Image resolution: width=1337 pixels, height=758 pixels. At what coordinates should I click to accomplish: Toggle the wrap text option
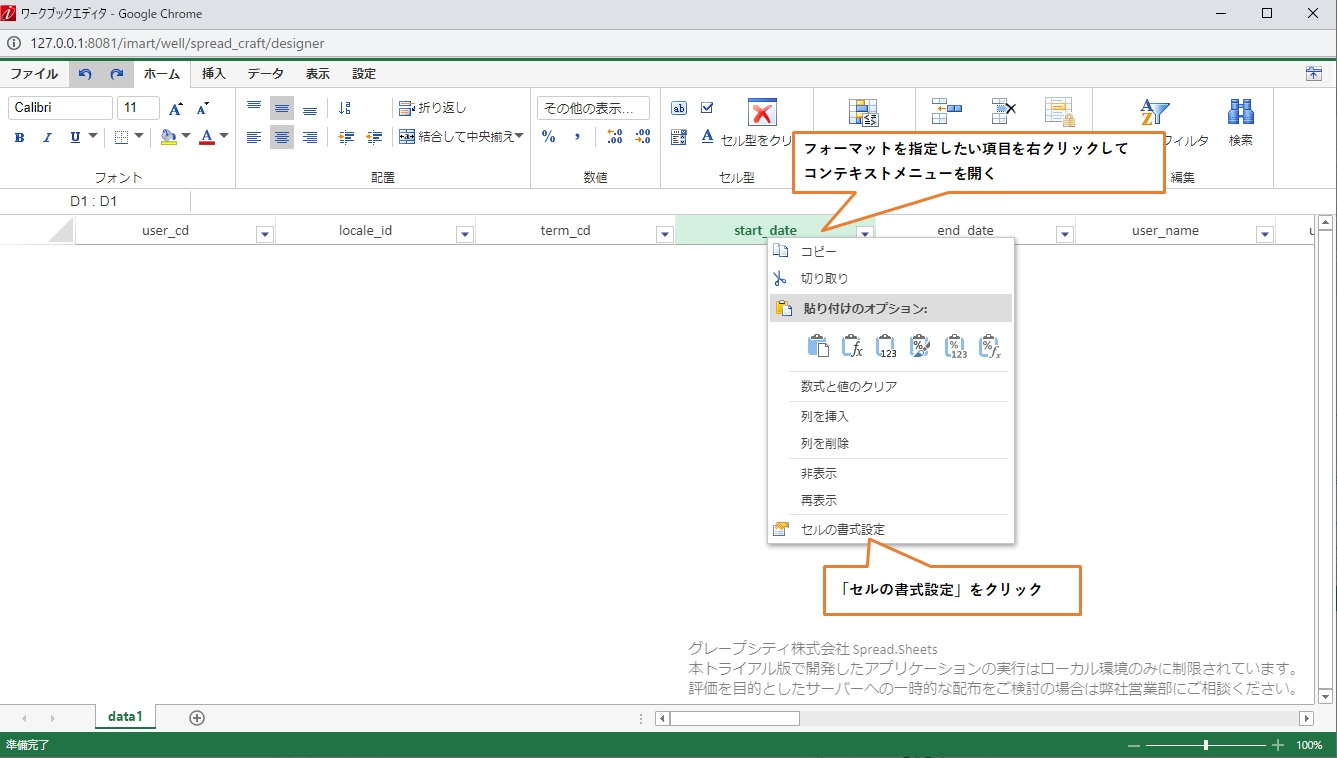click(x=433, y=108)
